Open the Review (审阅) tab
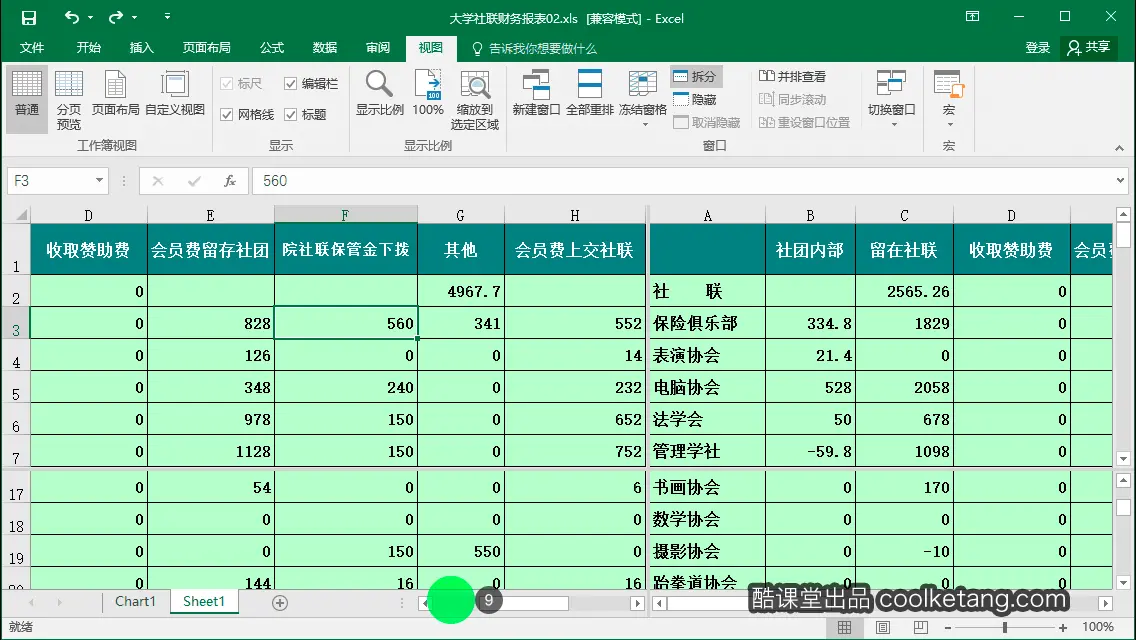 pyautogui.click(x=377, y=48)
